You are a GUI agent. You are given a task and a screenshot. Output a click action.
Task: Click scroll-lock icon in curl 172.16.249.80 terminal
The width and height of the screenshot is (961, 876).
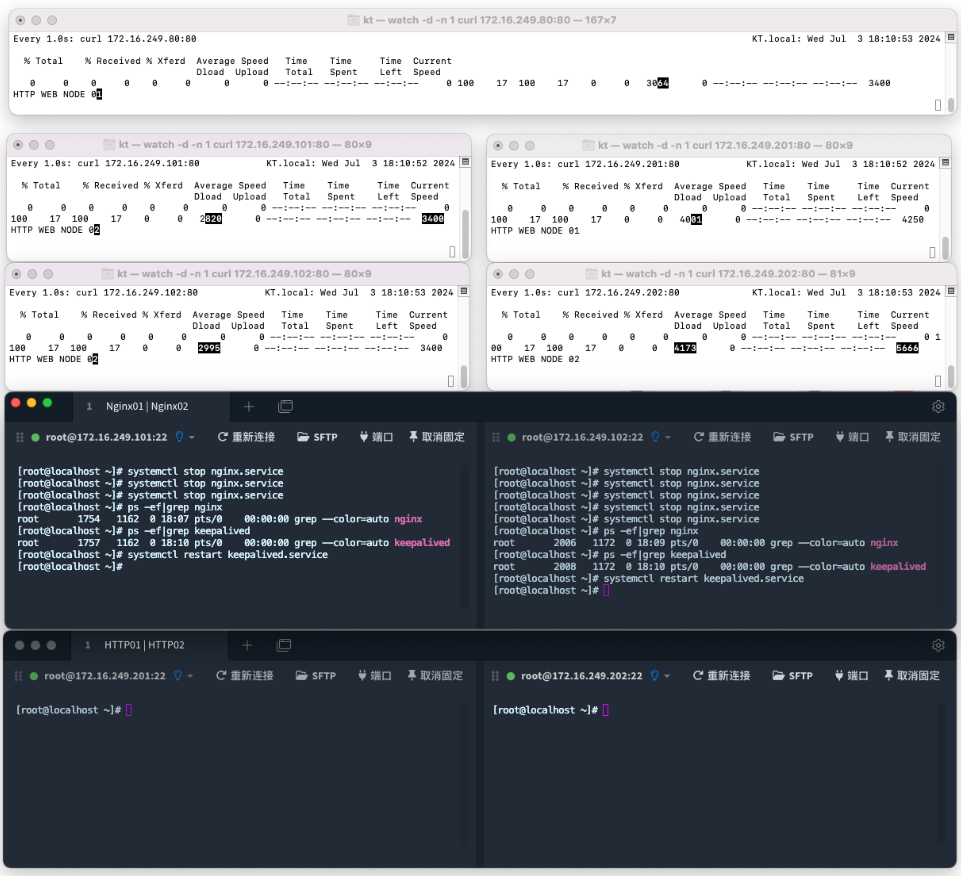pyautogui.click(x=951, y=37)
